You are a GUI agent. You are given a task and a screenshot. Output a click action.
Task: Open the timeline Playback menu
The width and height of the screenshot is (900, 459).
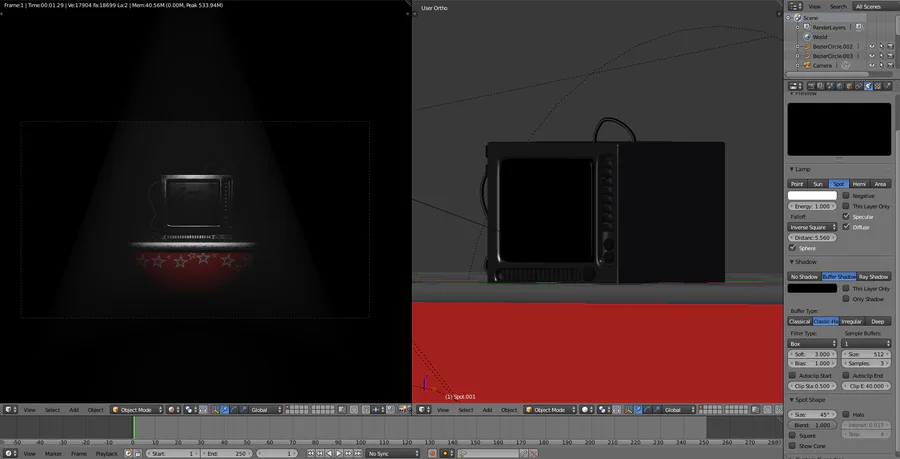point(106,453)
